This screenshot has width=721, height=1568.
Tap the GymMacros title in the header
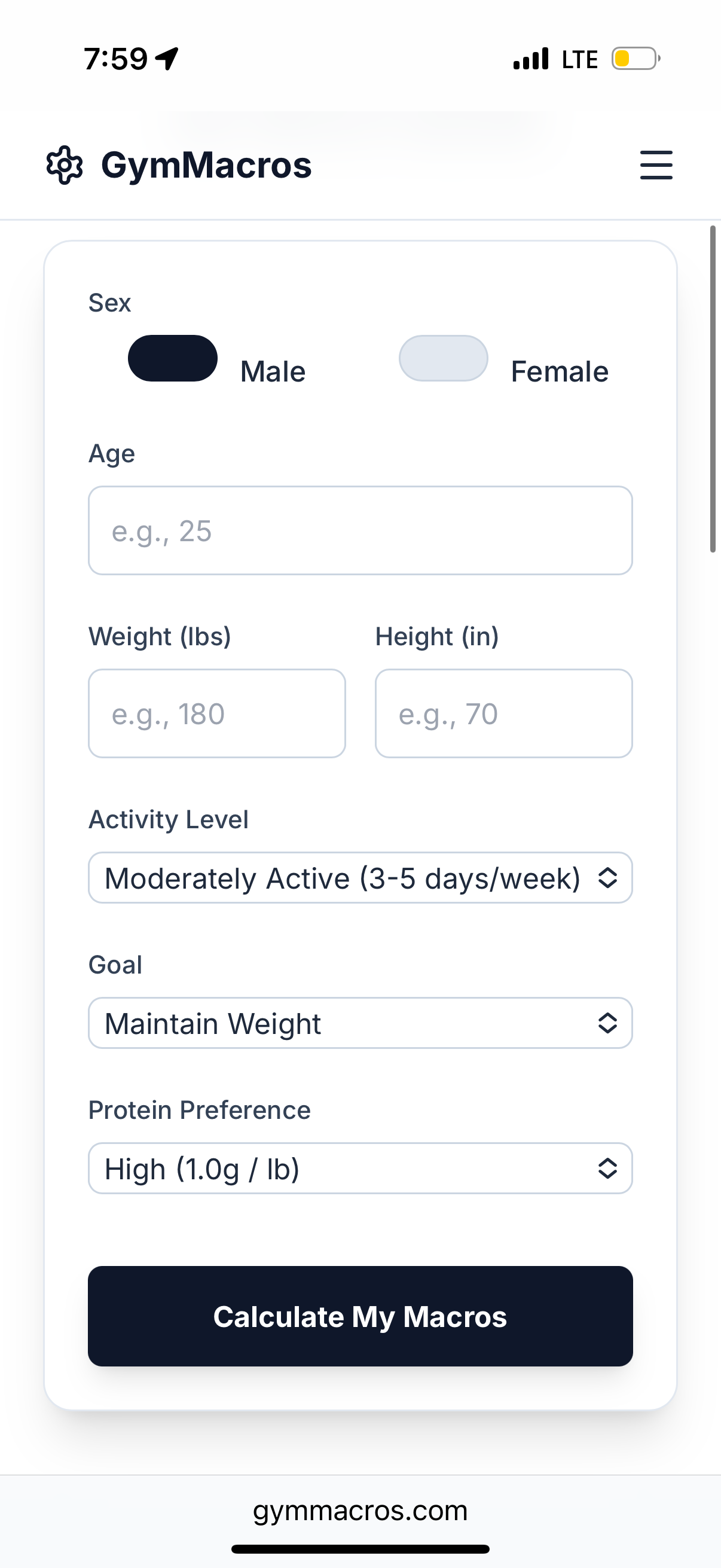(205, 164)
